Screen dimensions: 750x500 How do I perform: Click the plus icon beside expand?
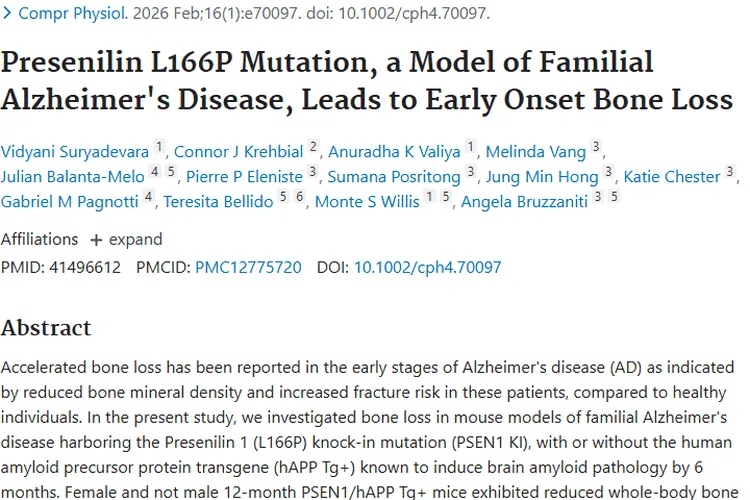coord(96,240)
